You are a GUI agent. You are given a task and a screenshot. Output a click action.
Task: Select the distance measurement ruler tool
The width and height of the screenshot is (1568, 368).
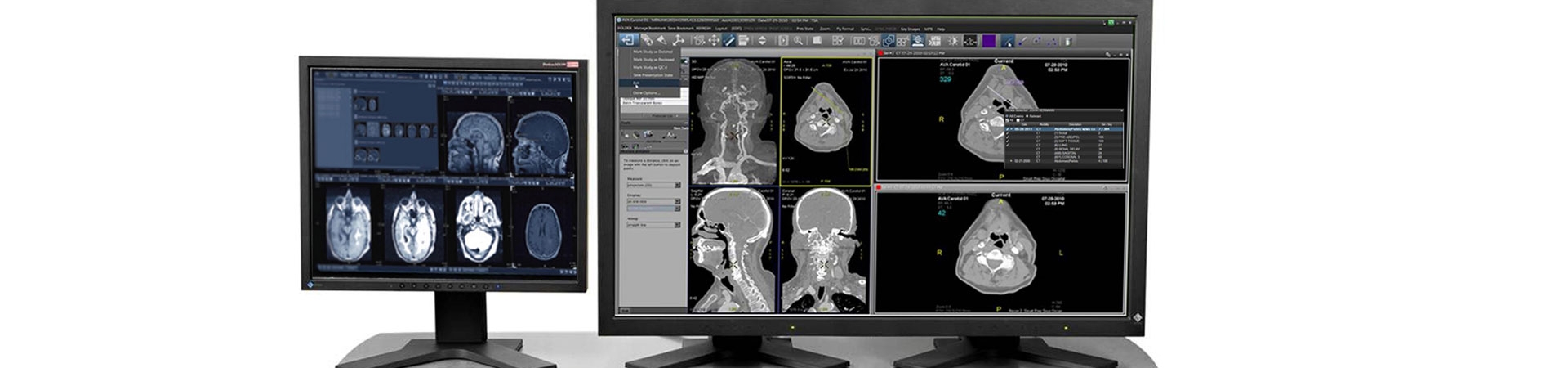click(729, 40)
